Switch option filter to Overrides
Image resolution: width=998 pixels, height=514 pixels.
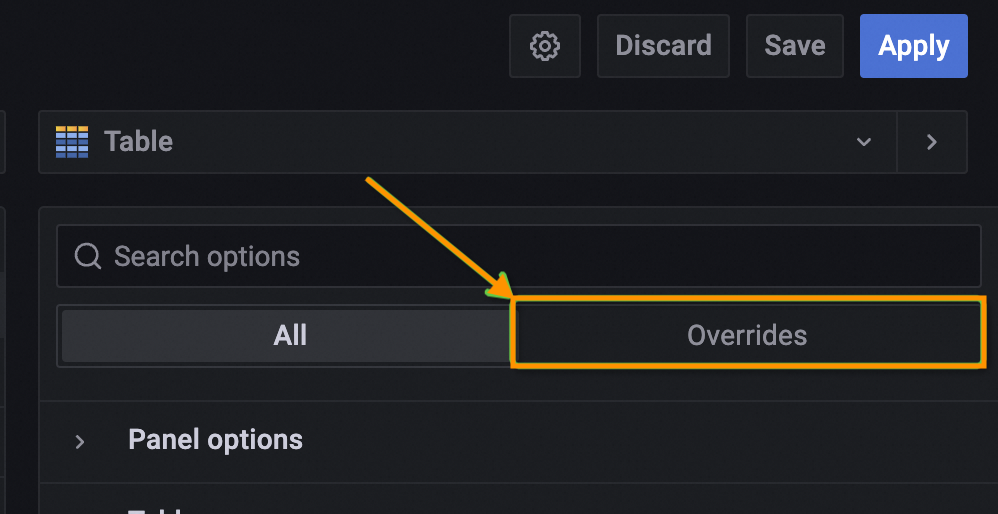pos(746,335)
